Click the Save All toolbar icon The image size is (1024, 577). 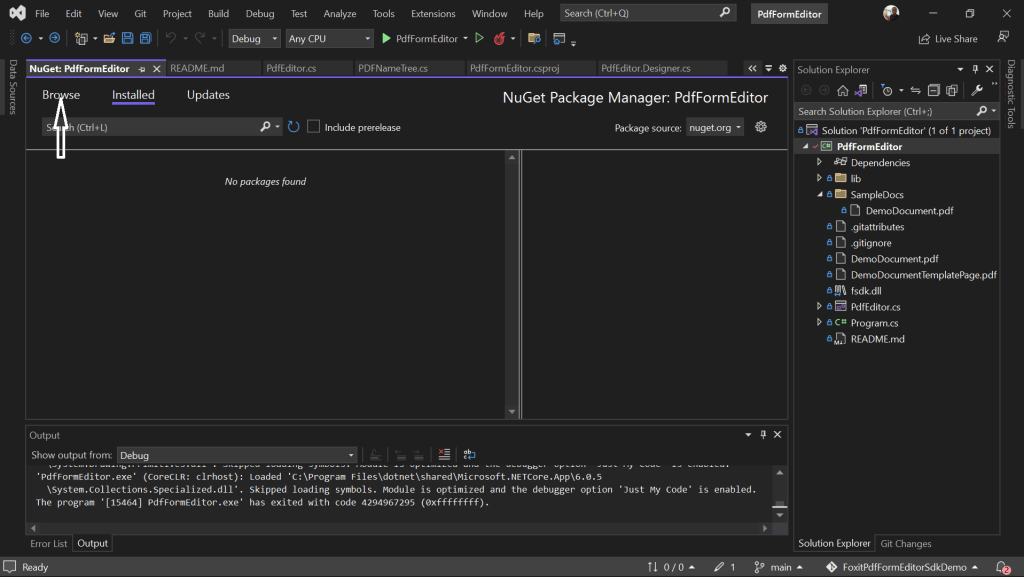pyautogui.click(x=146, y=39)
